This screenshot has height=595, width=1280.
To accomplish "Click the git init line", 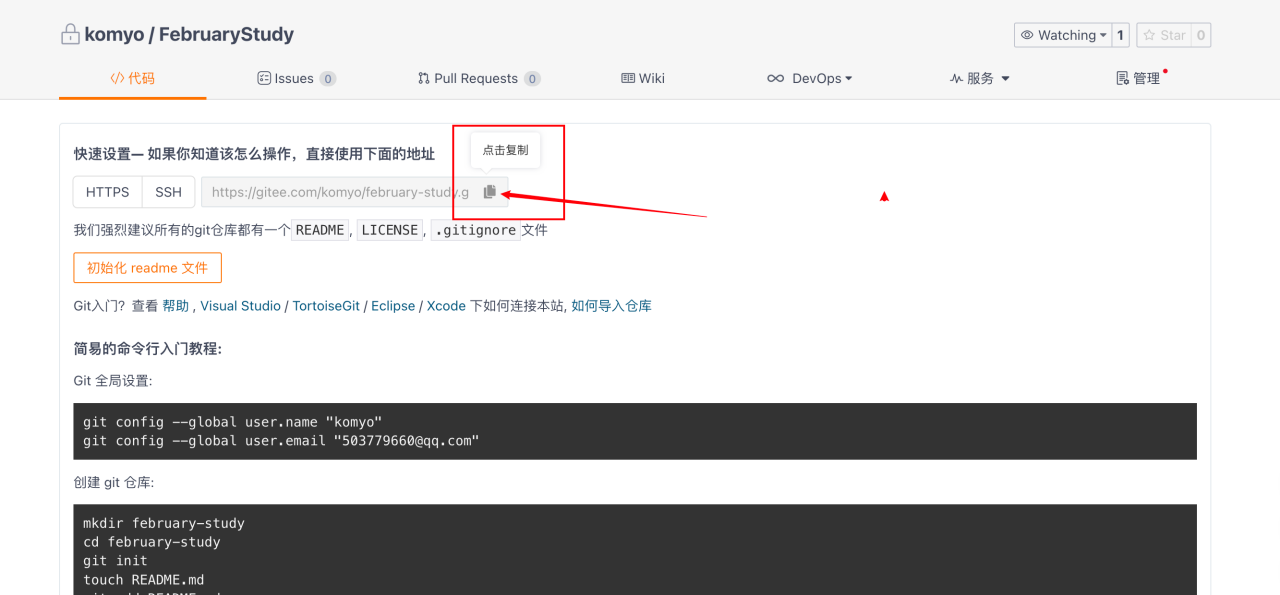I will (115, 561).
